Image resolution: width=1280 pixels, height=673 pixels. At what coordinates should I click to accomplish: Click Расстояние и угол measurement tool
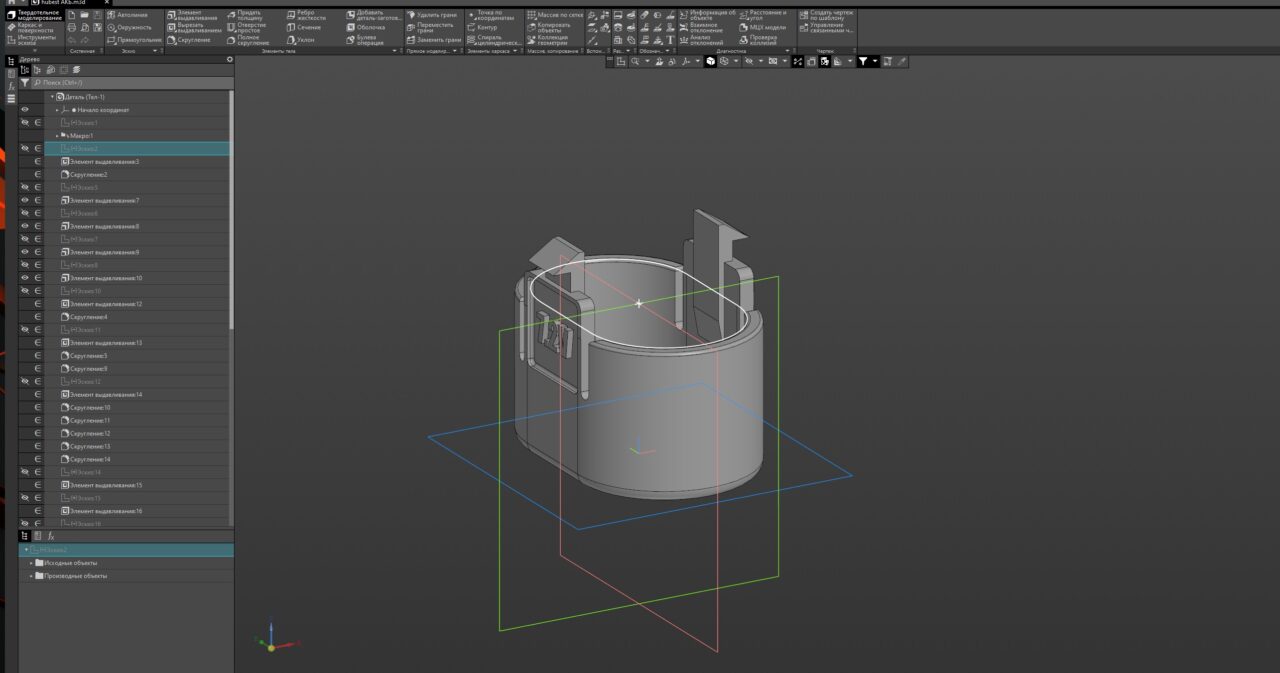[x=764, y=15]
